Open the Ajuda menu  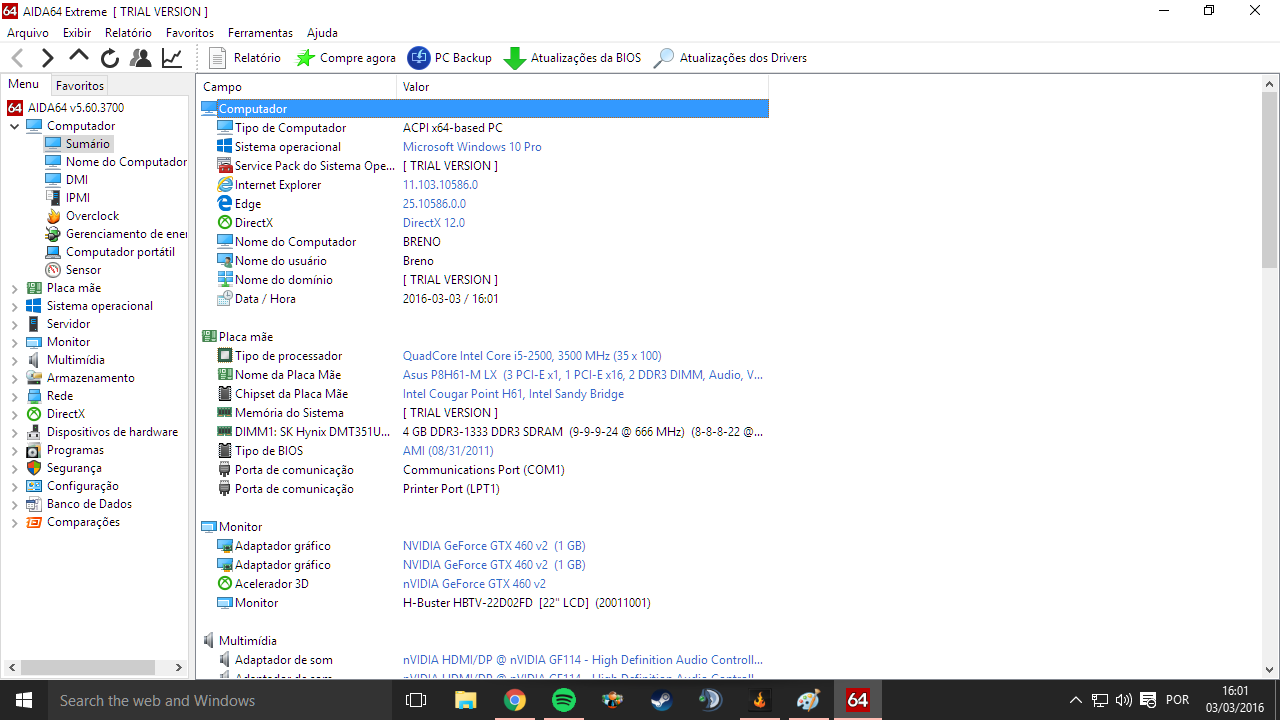[322, 33]
